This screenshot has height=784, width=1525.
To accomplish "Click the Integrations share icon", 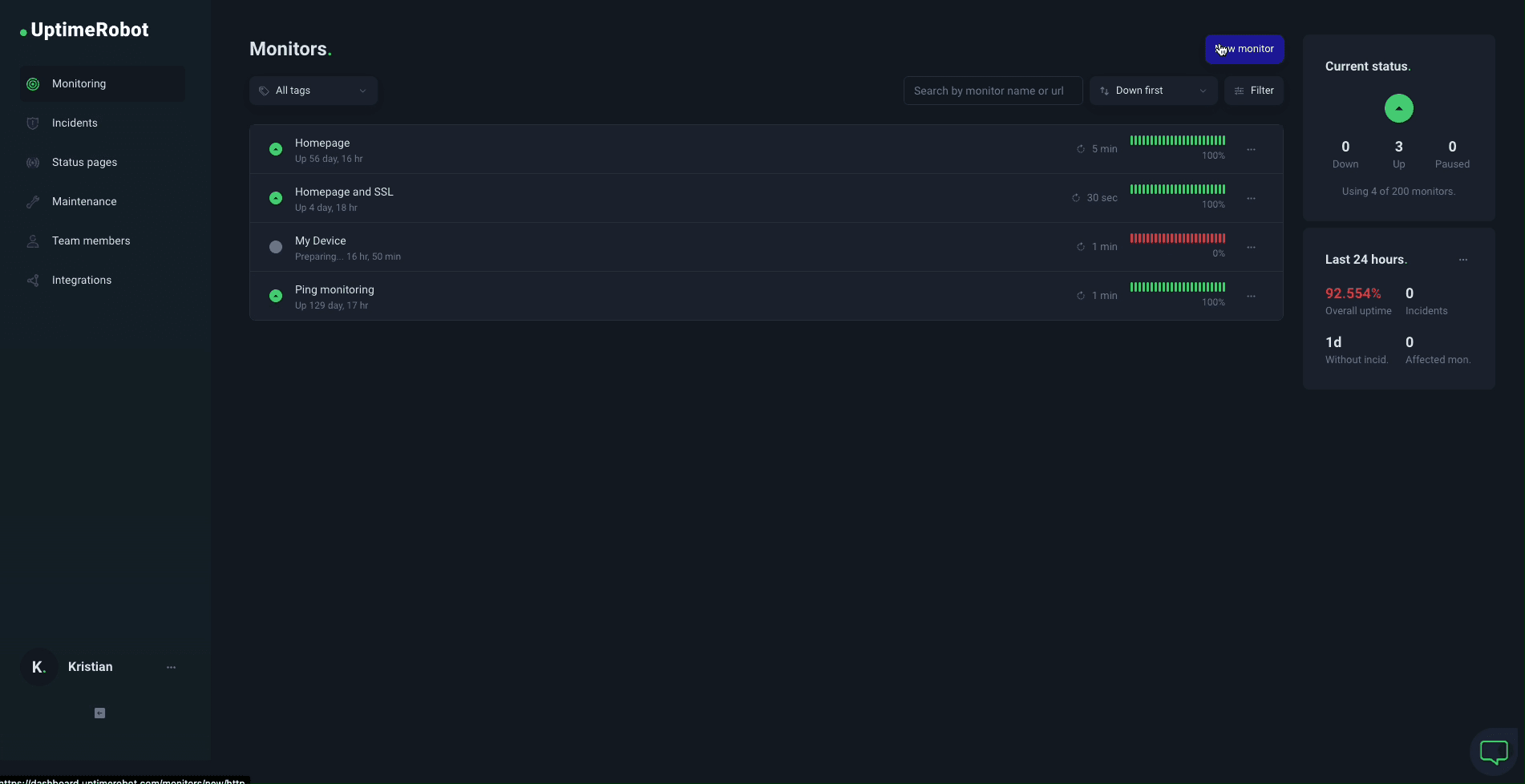I will pyautogui.click(x=33, y=280).
